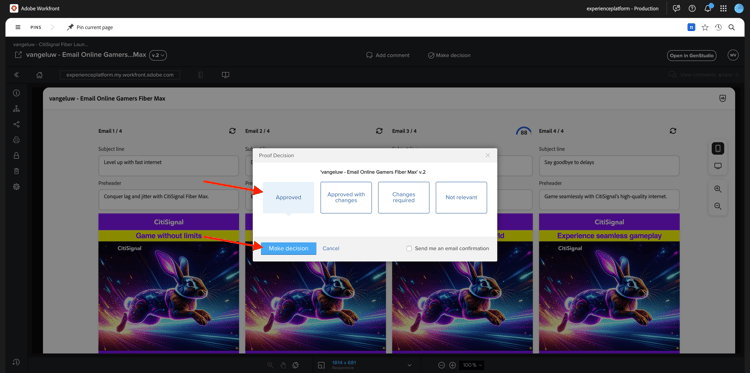Tick Send me an email confirmation
The height and width of the screenshot is (373, 750).
[x=408, y=248]
